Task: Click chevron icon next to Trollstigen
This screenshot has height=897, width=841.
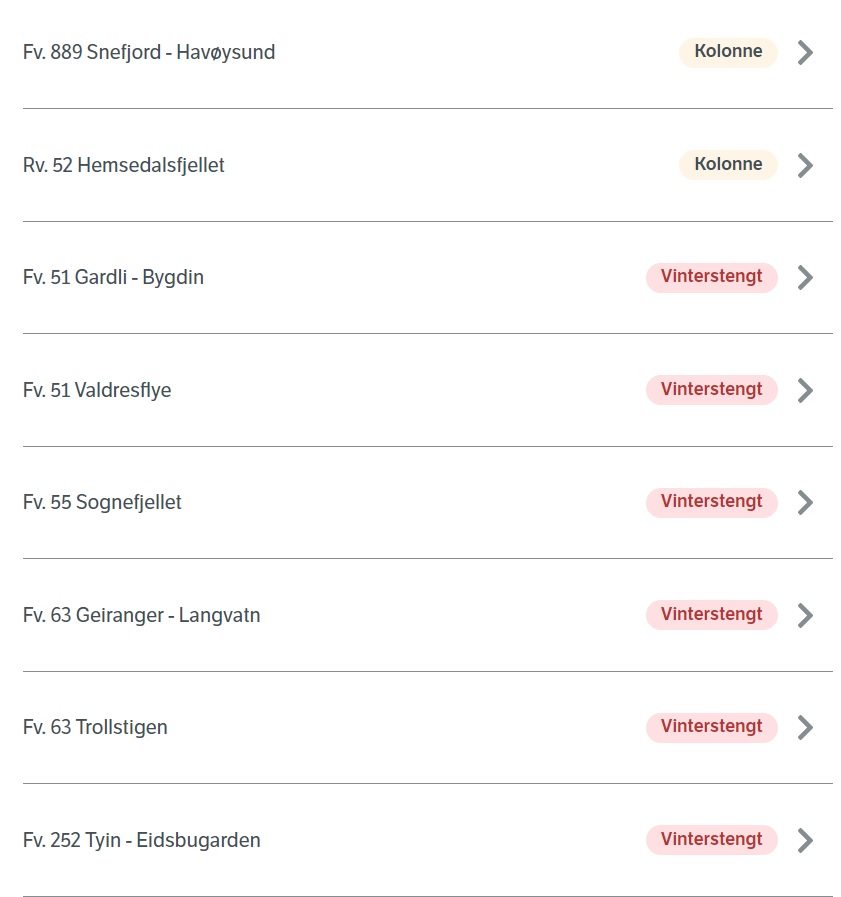Action: click(805, 728)
